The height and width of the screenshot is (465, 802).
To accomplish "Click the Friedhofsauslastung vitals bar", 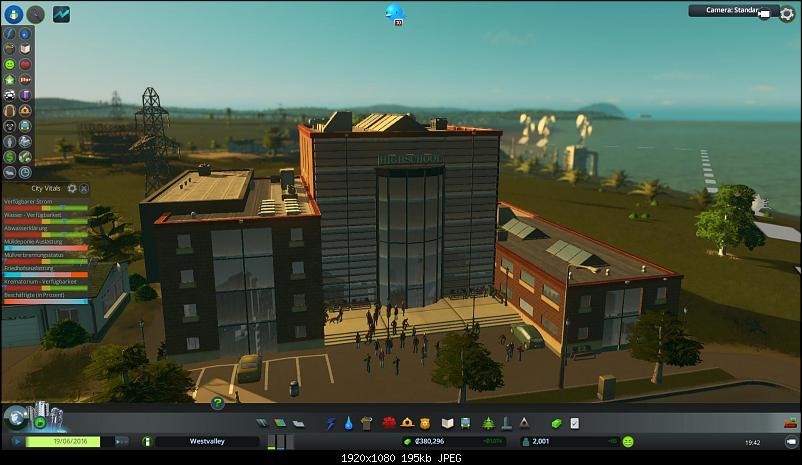I will (x=46, y=275).
